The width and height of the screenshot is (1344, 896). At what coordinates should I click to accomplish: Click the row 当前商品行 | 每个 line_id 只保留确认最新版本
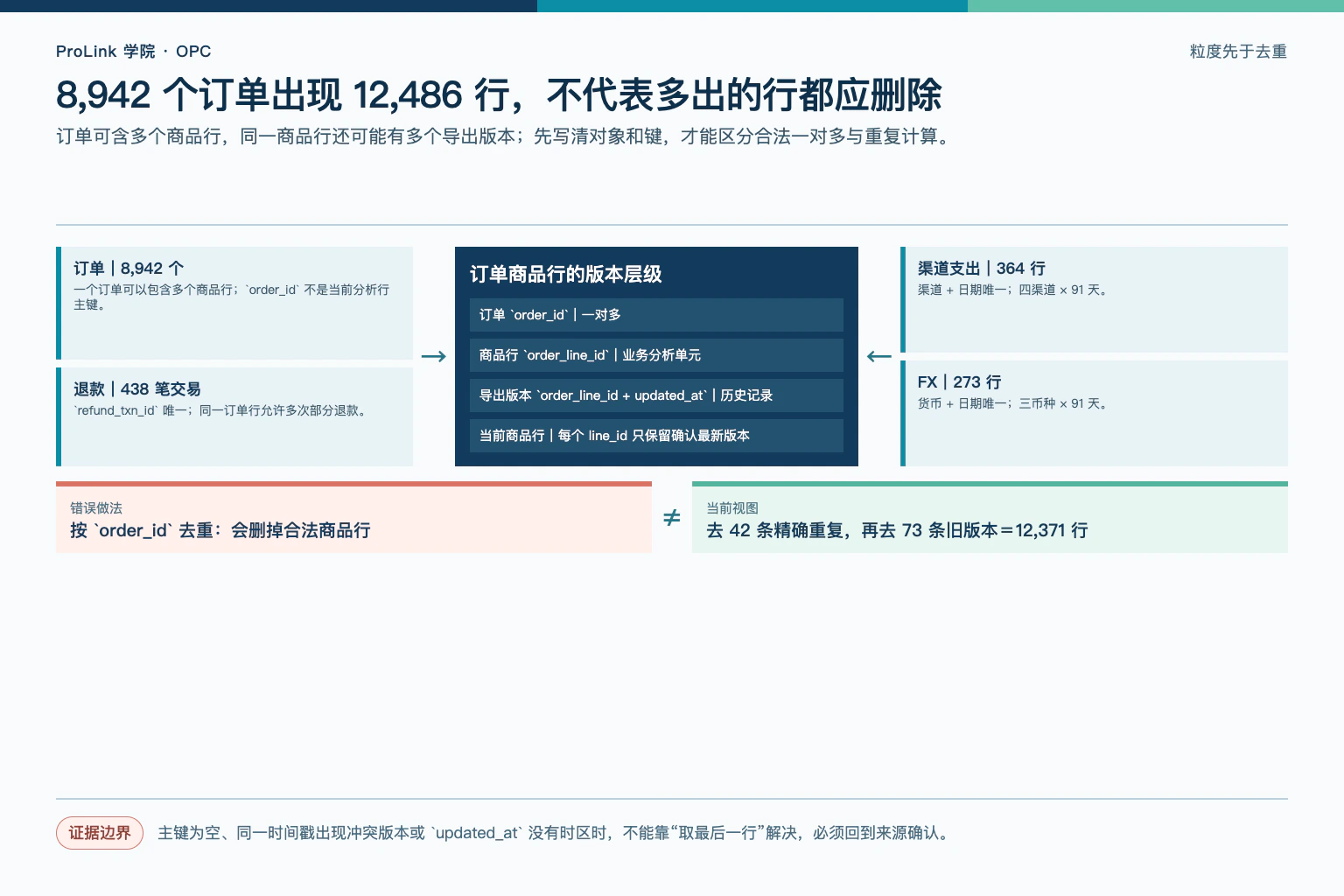[x=656, y=436]
